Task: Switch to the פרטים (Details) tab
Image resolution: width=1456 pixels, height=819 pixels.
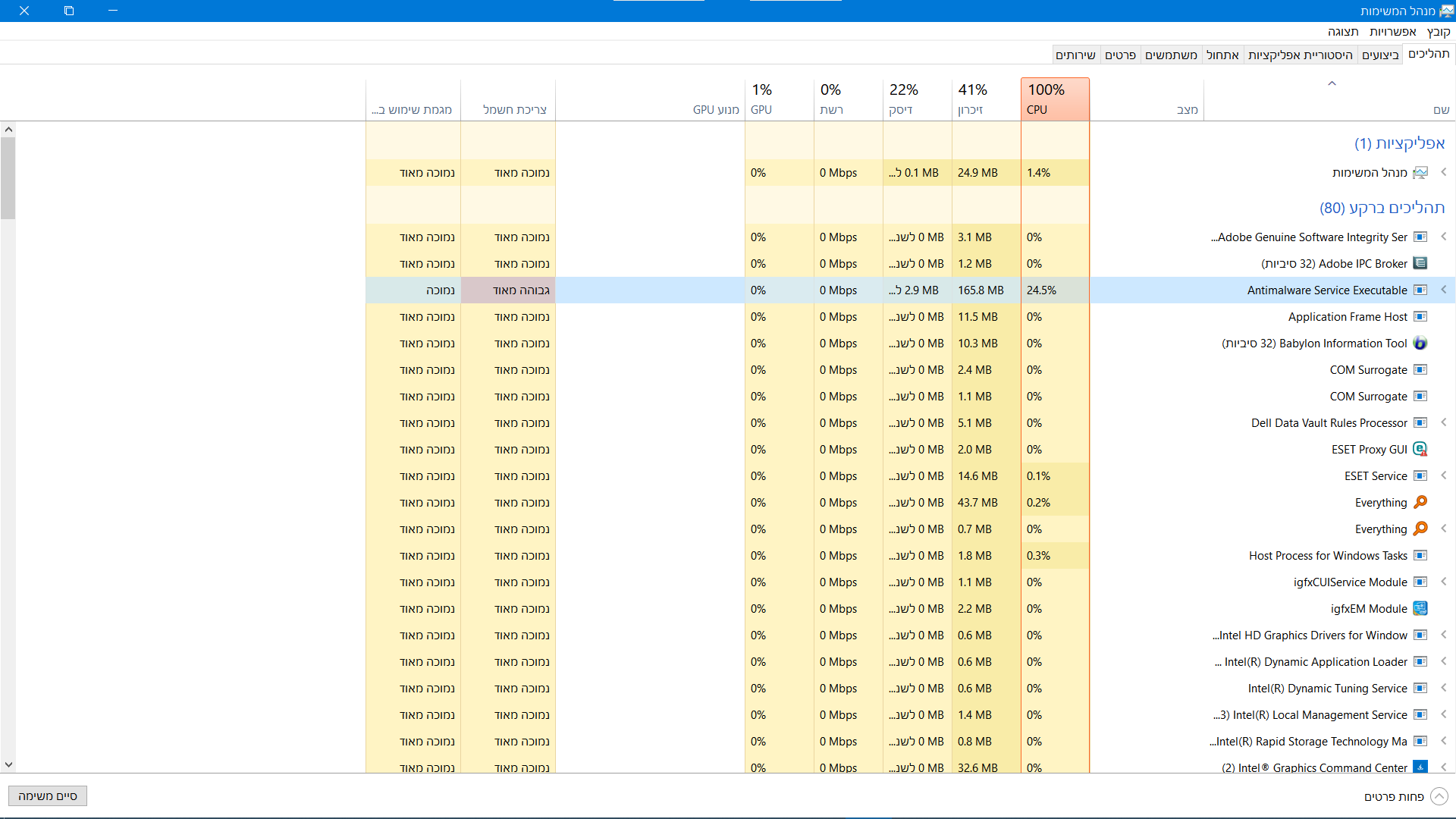Action: click(1120, 55)
